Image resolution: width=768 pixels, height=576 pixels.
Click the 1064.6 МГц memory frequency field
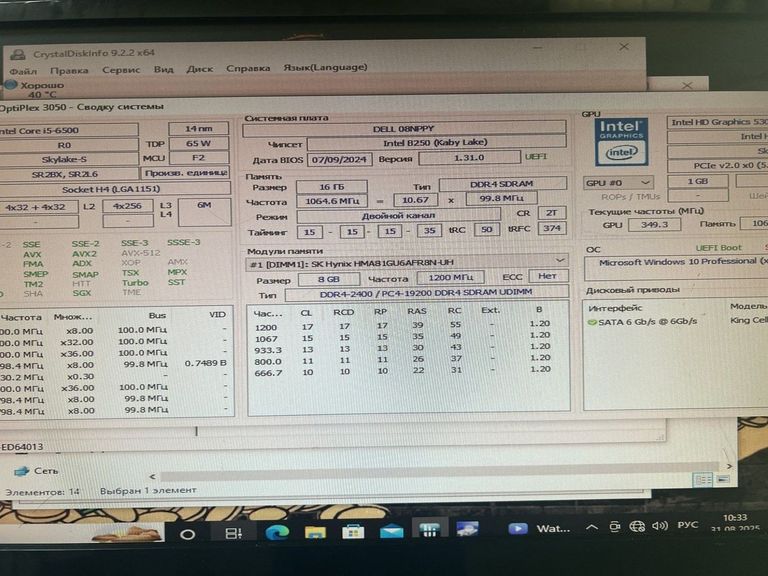[x=332, y=201]
